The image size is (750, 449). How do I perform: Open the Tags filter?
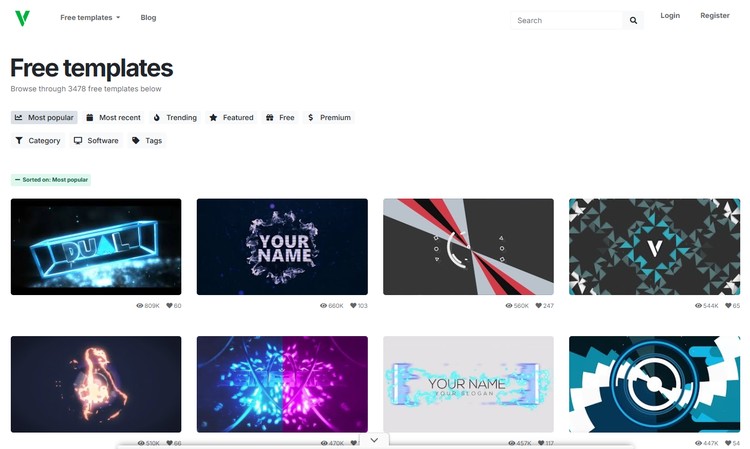pyautogui.click(x=147, y=141)
